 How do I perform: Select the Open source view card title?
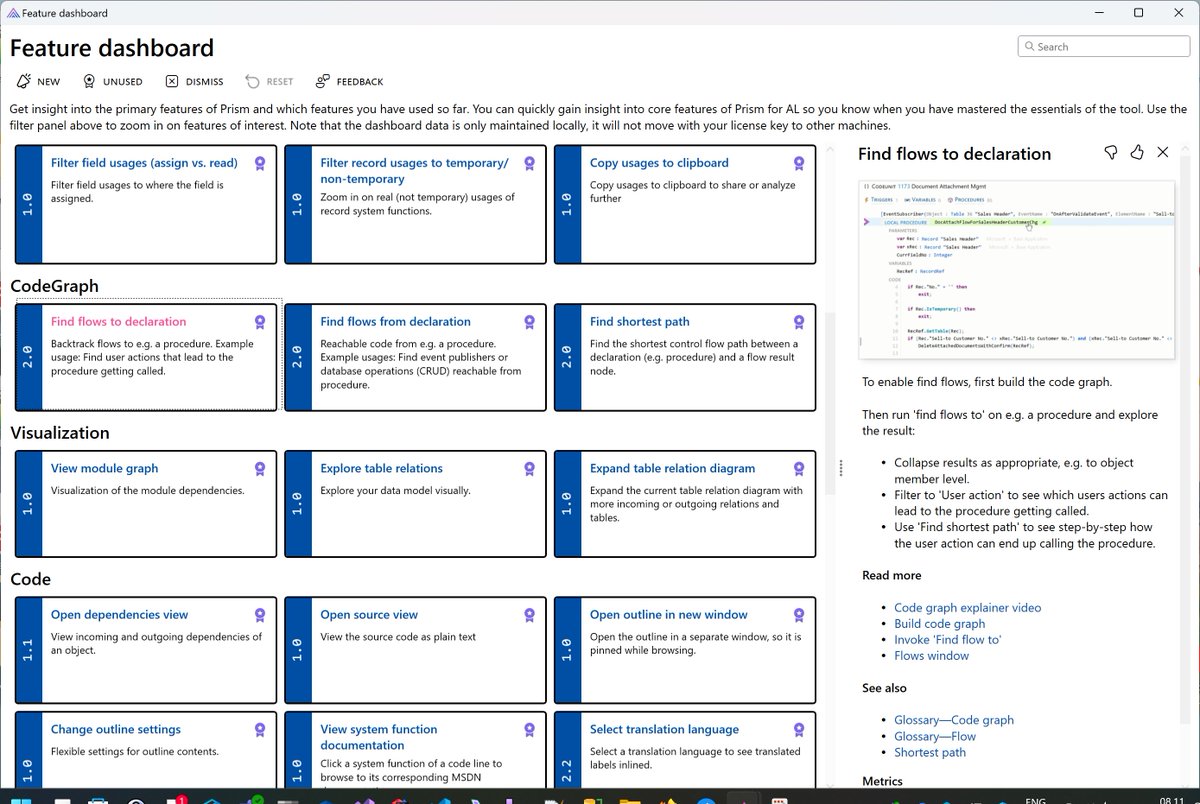(369, 615)
